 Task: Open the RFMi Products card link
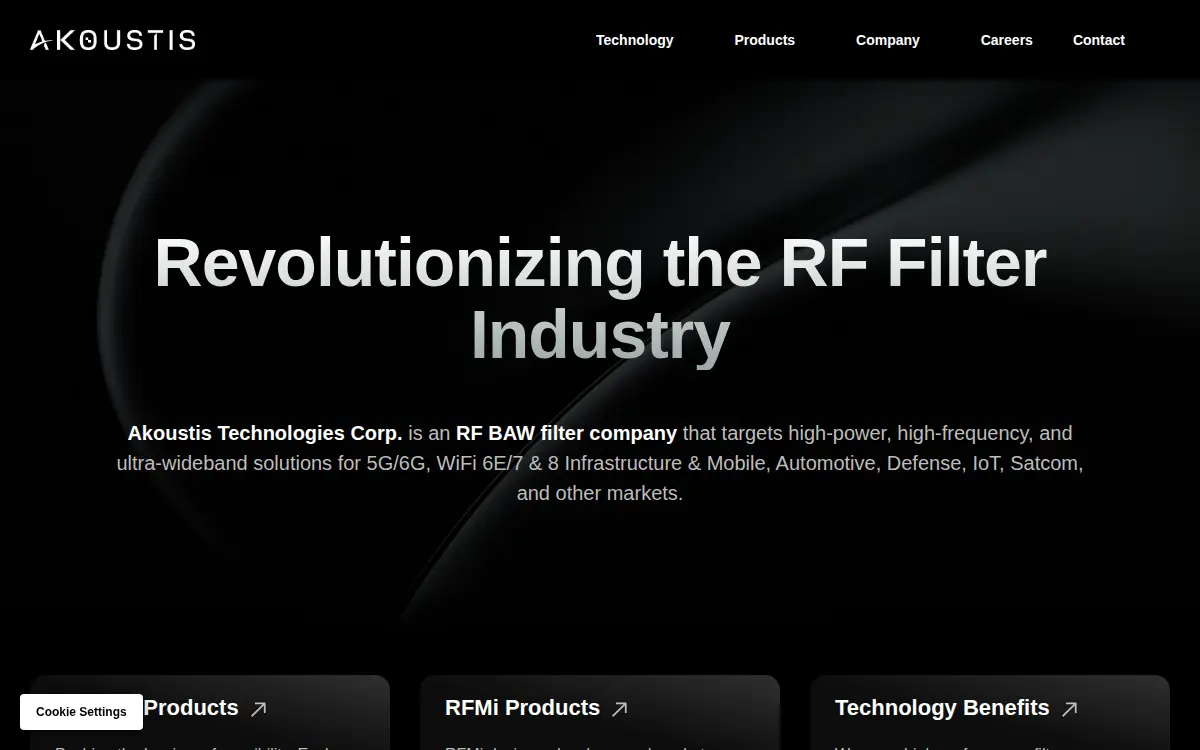522,708
